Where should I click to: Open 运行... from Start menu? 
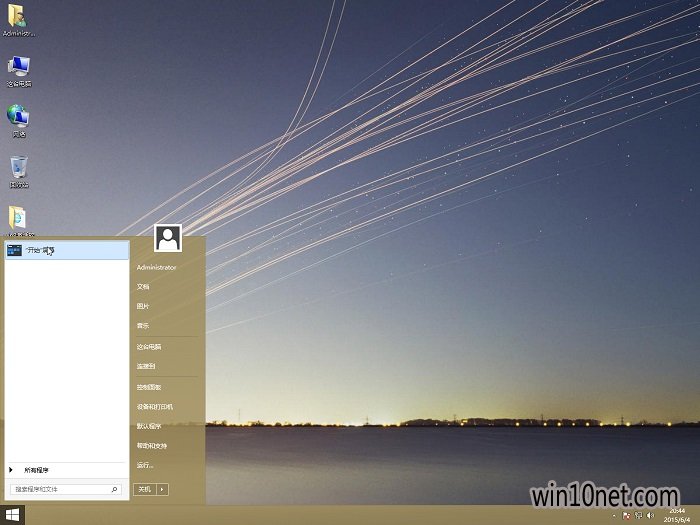[145, 465]
